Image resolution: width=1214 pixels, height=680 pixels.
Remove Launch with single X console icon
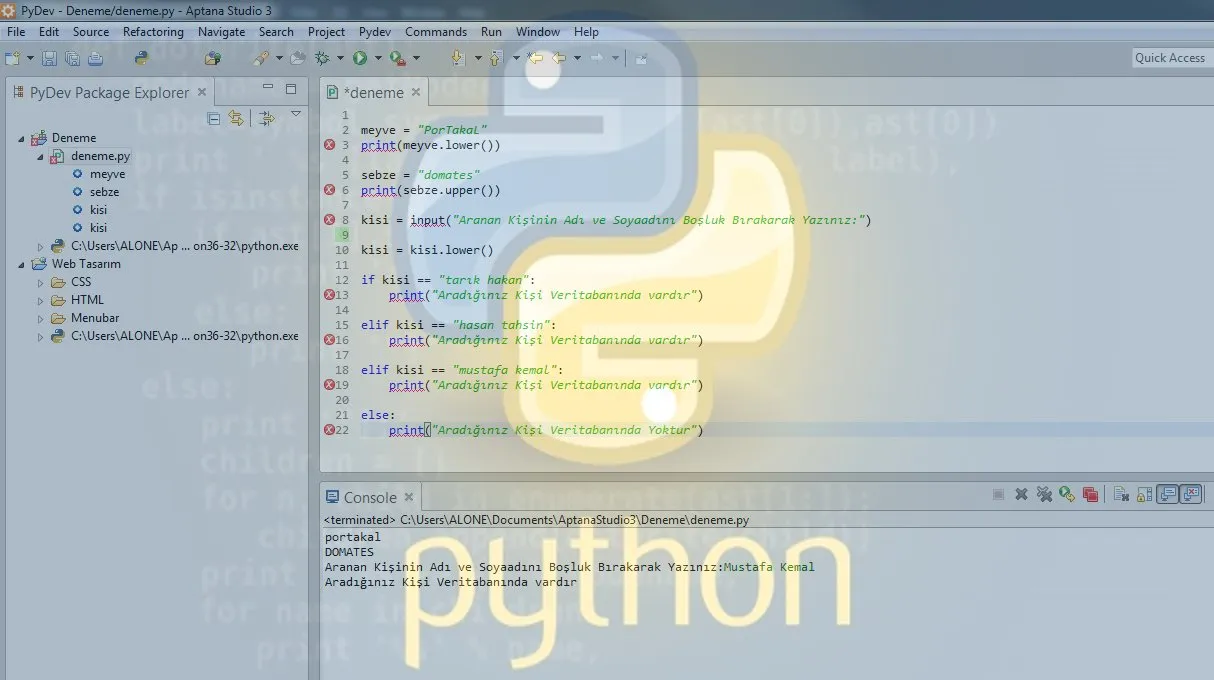(x=1021, y=494)
